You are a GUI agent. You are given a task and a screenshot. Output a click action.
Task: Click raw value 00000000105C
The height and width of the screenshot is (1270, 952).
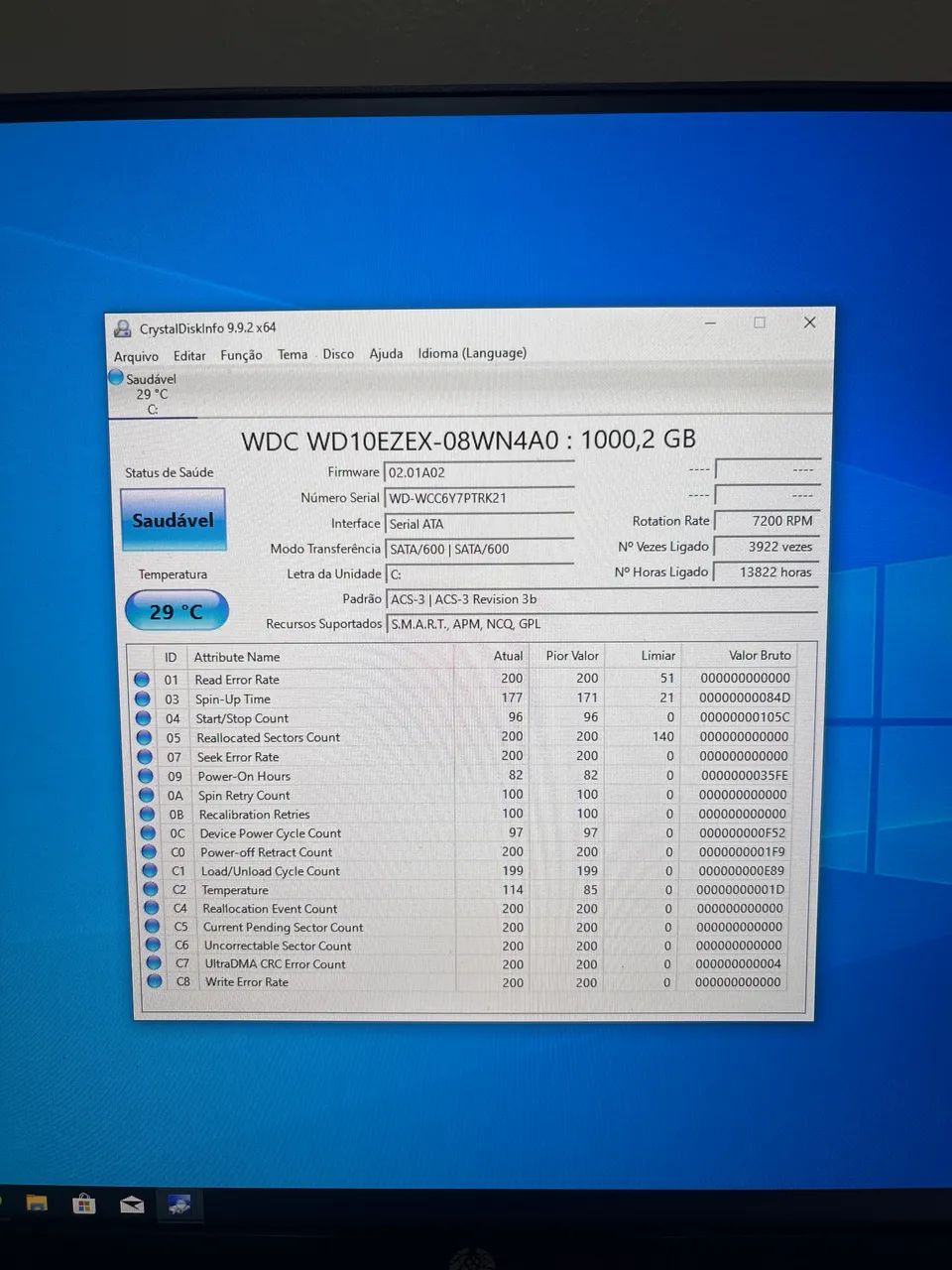click(745, 717)
